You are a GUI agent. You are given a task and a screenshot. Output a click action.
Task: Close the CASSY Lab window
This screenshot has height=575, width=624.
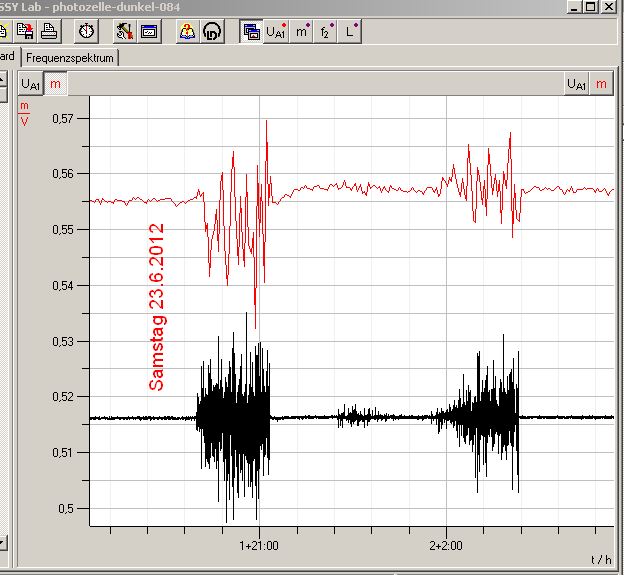(x=609, y=7)
